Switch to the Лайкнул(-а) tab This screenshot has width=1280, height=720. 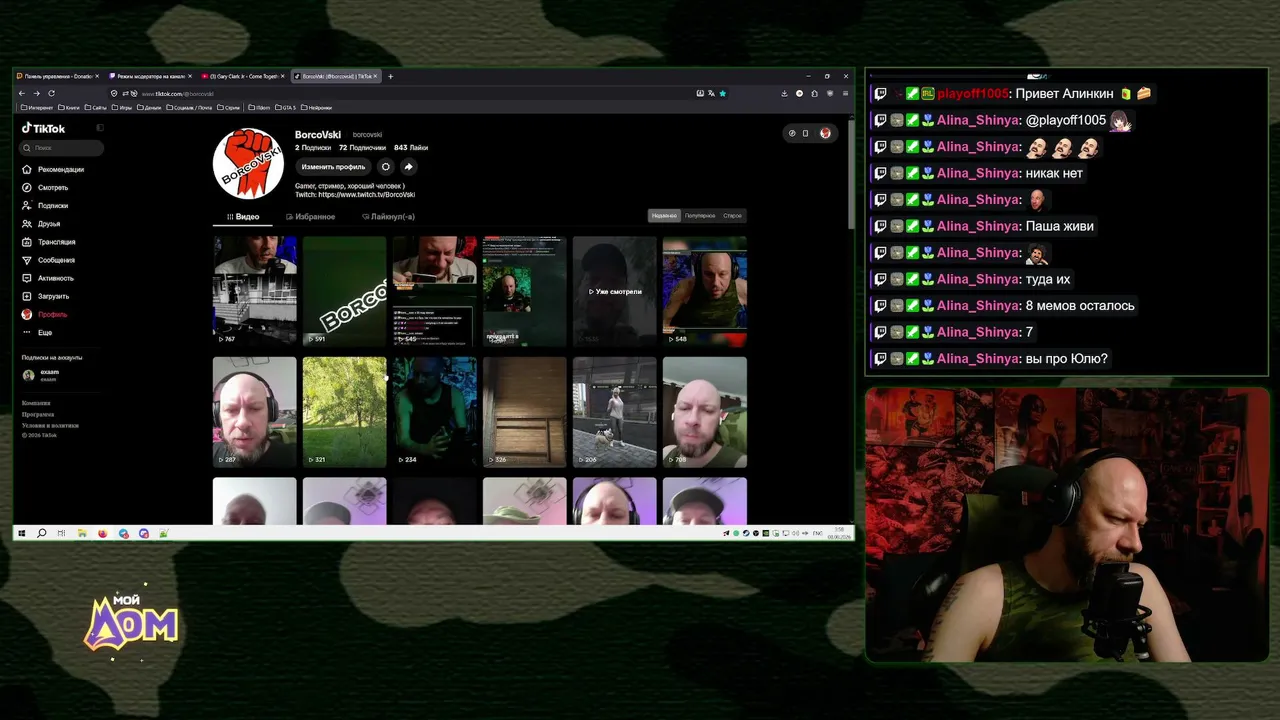click(388, 216)
